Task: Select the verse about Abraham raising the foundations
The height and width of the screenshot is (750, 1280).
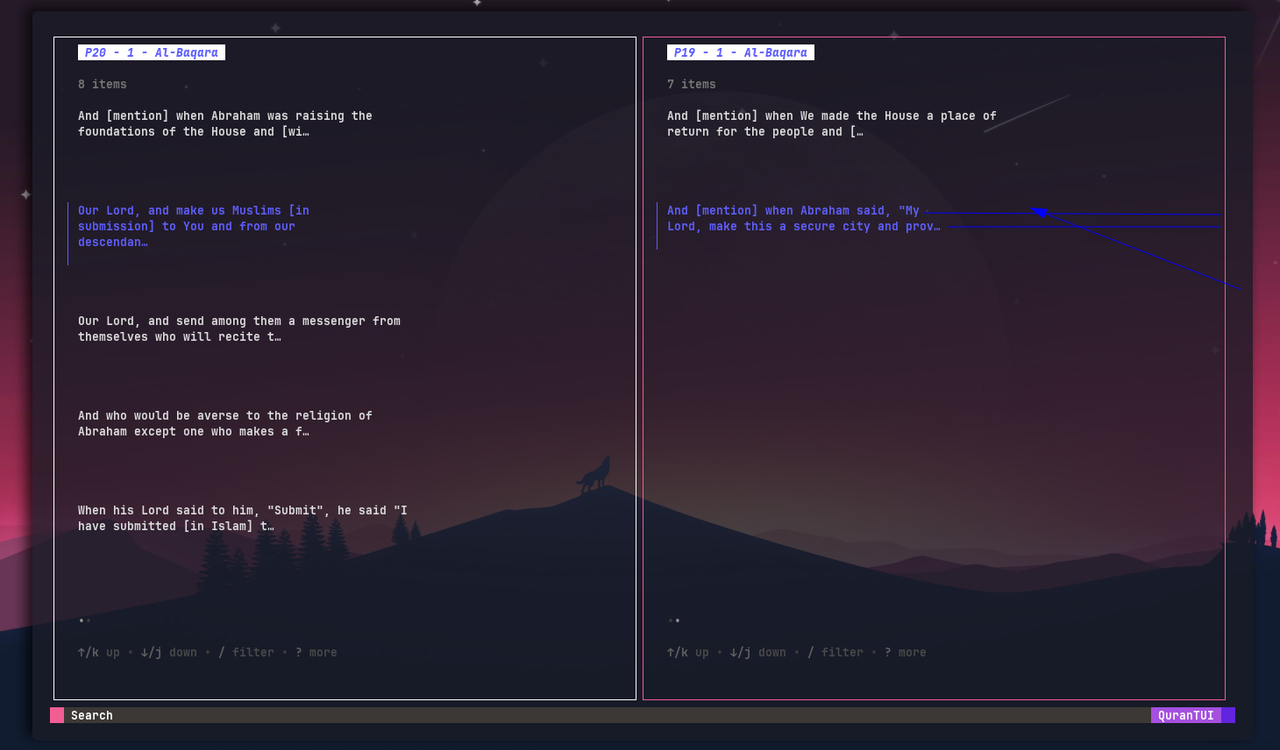Action: click(x=225, y=124)
